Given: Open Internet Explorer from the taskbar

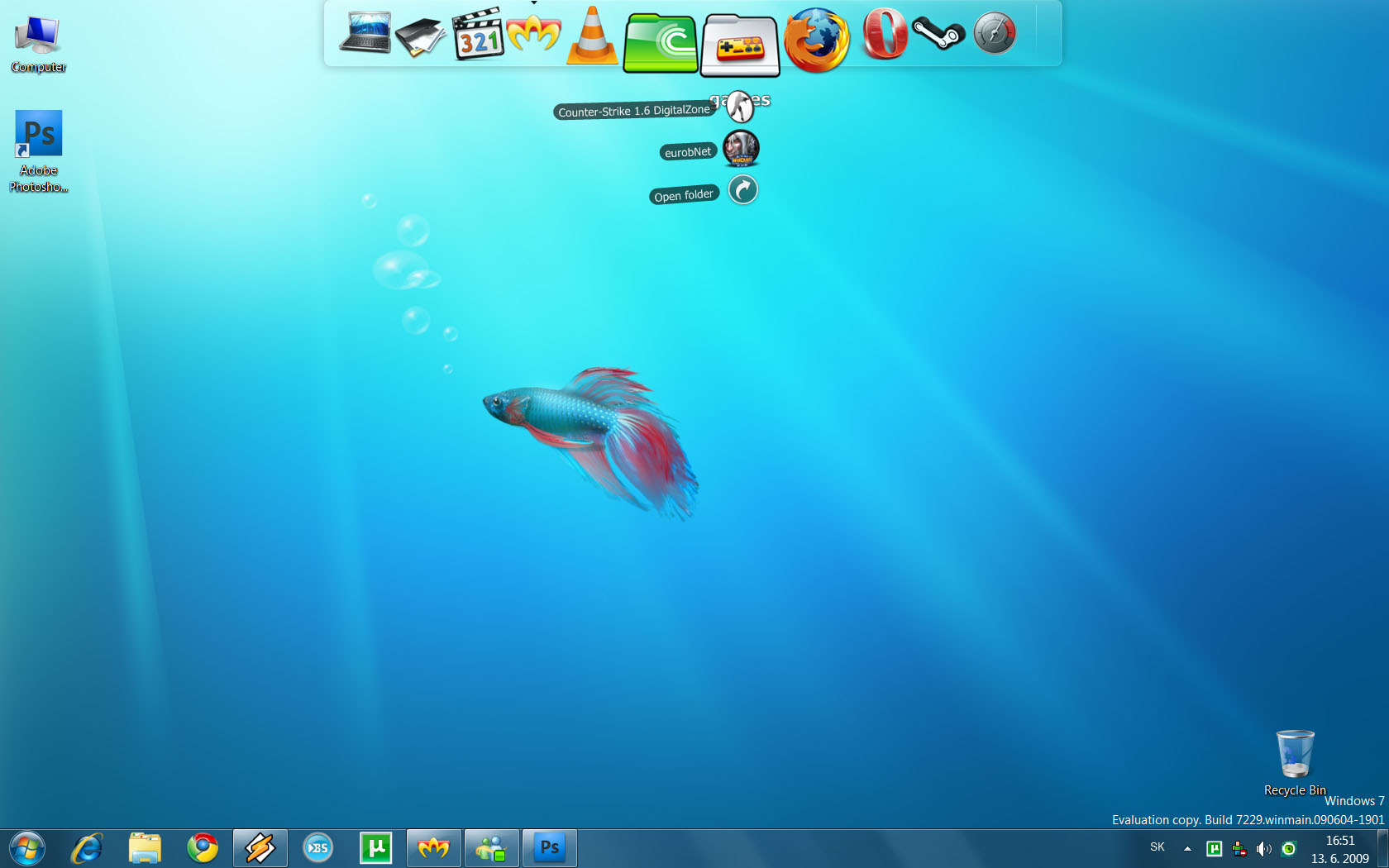Looking at the screenshot, I should 87,848.
